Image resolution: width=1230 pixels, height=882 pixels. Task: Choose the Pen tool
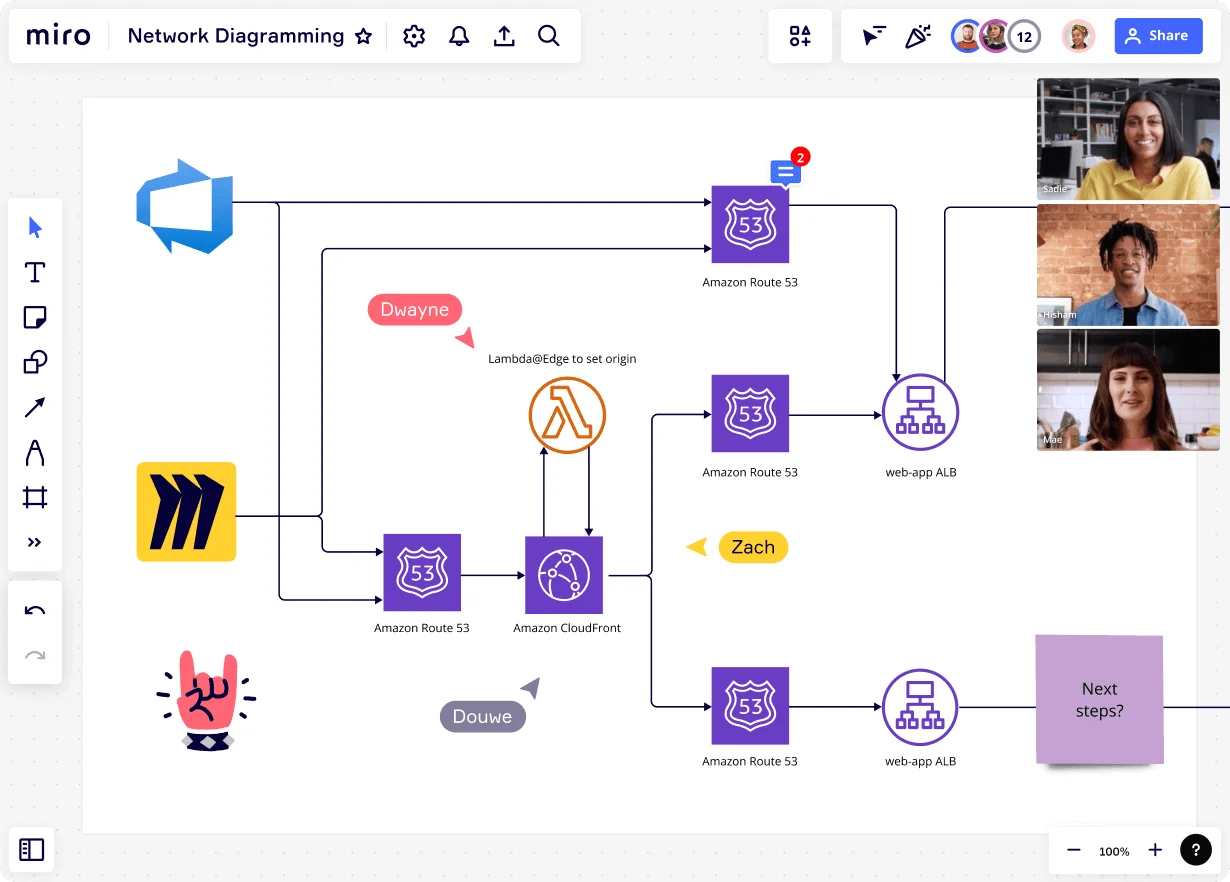[x=35, y=452]
